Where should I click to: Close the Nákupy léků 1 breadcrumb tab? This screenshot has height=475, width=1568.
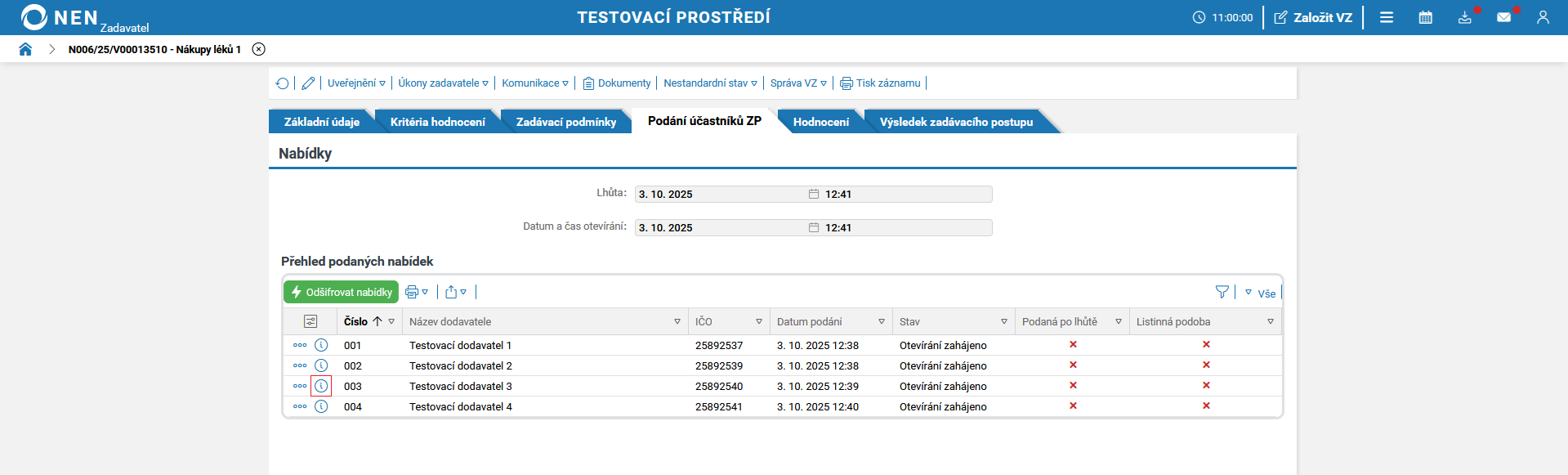click(259, 49)
